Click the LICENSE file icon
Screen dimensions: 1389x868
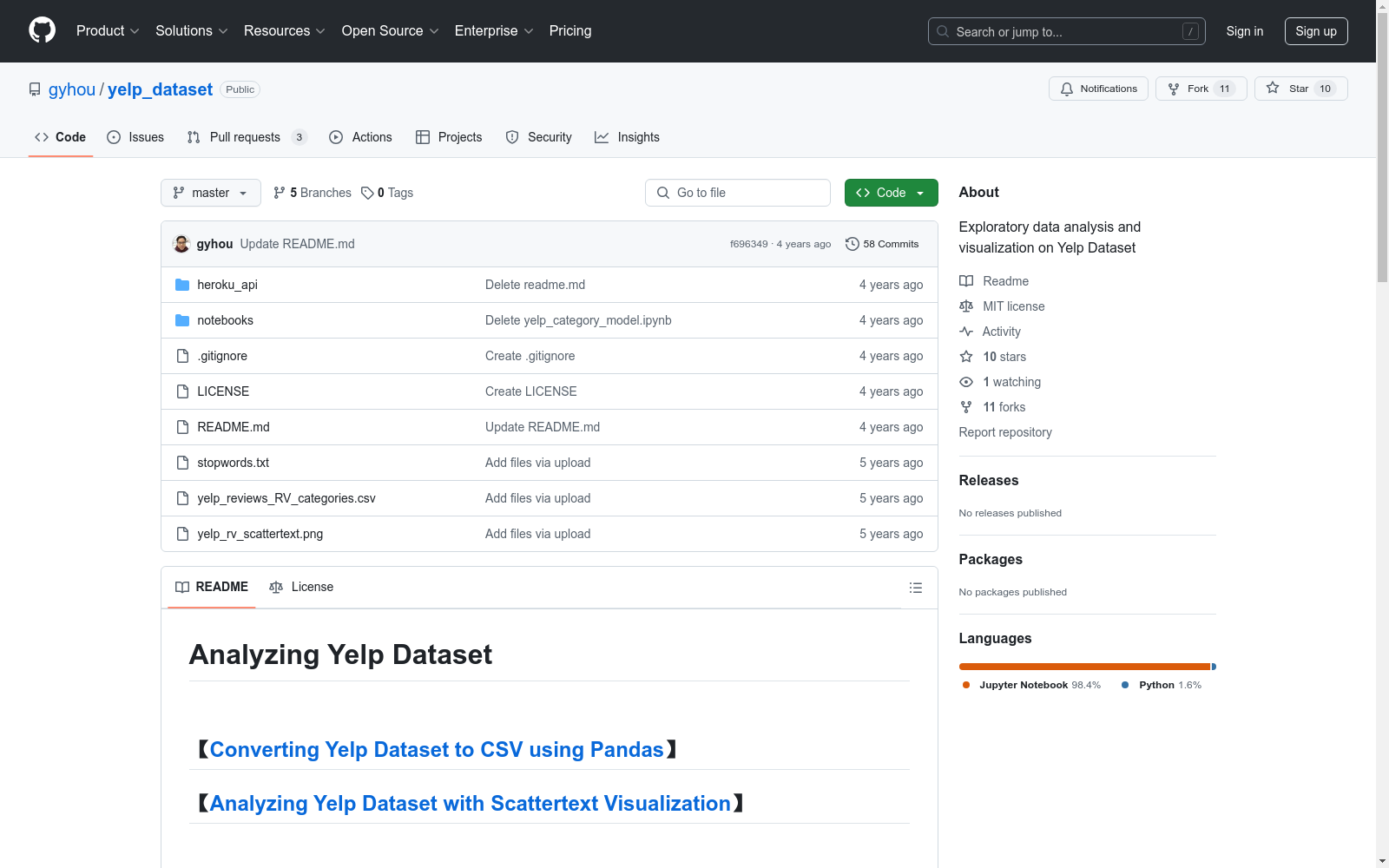tap(182, 391)
